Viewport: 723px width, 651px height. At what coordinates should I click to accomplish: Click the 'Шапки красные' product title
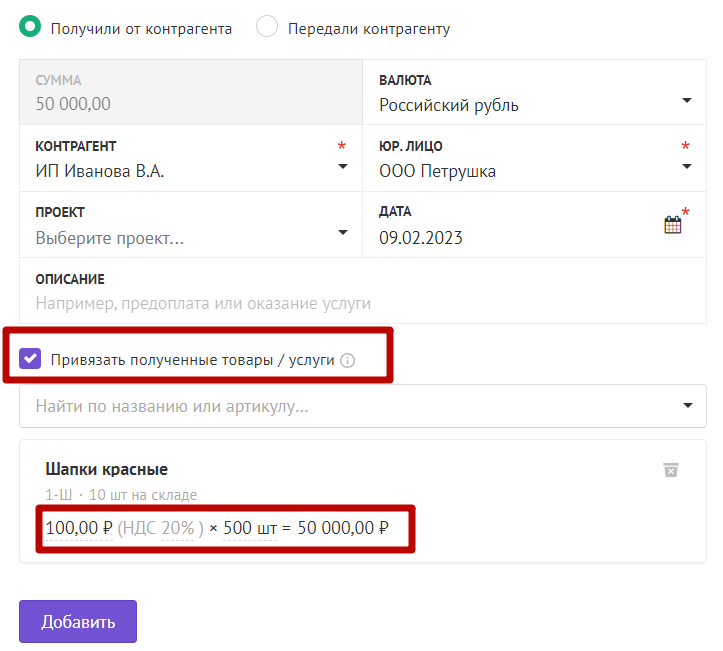pyautogui.click(x=107, y=469)
